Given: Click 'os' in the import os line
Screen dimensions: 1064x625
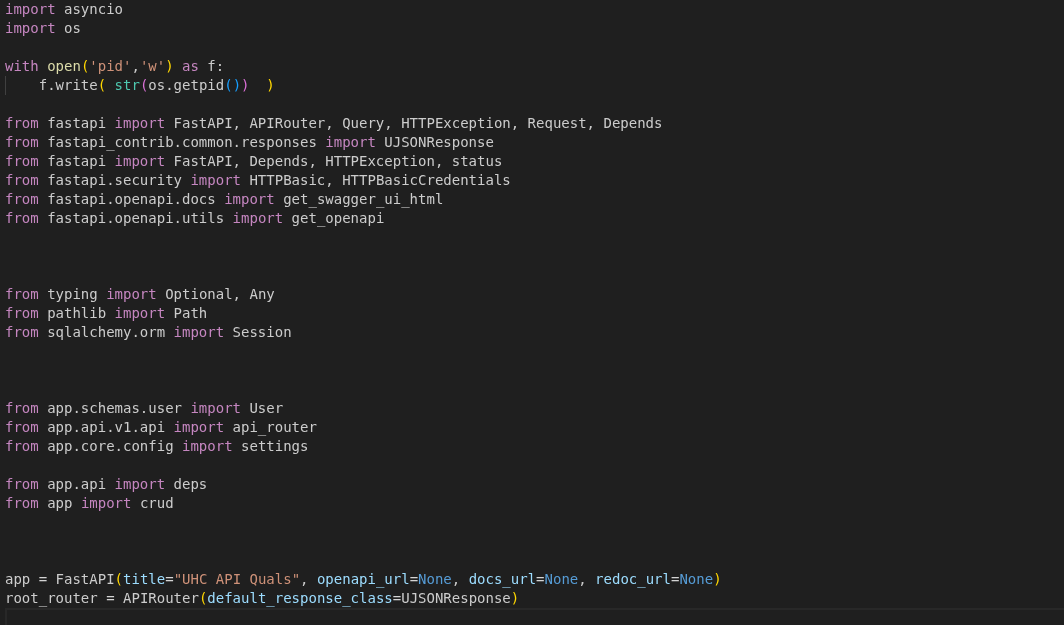Looking at the screenshot, I should [x=73, y=29].
